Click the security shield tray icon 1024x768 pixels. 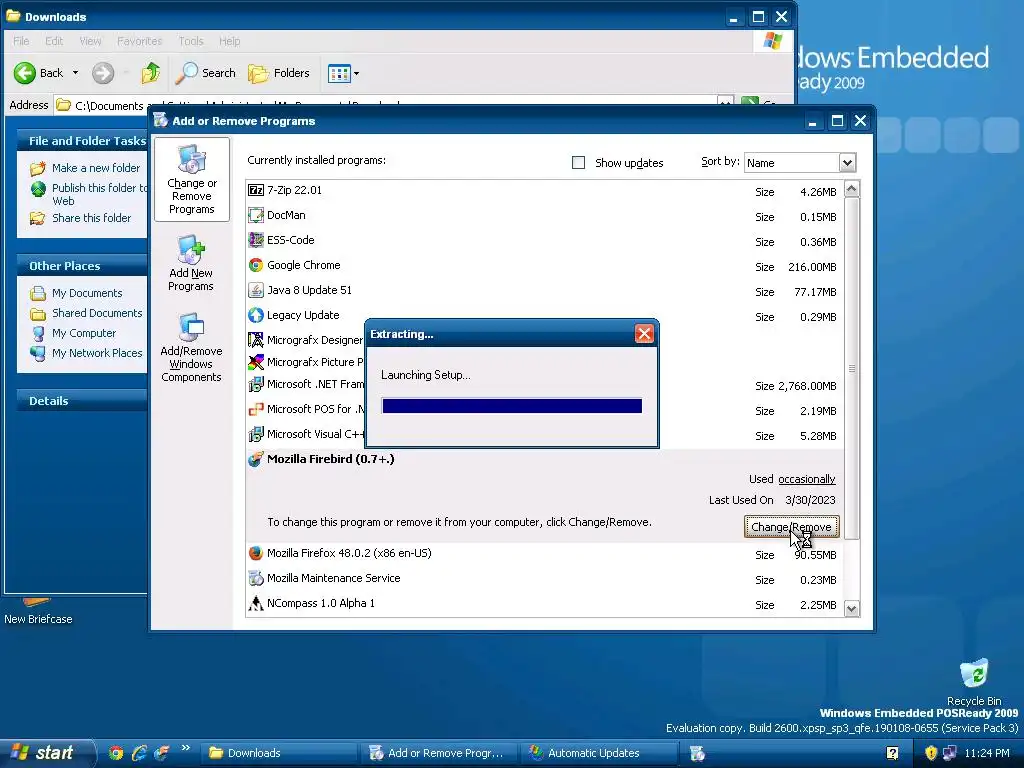pyautogui.click(x=931, y=753)
